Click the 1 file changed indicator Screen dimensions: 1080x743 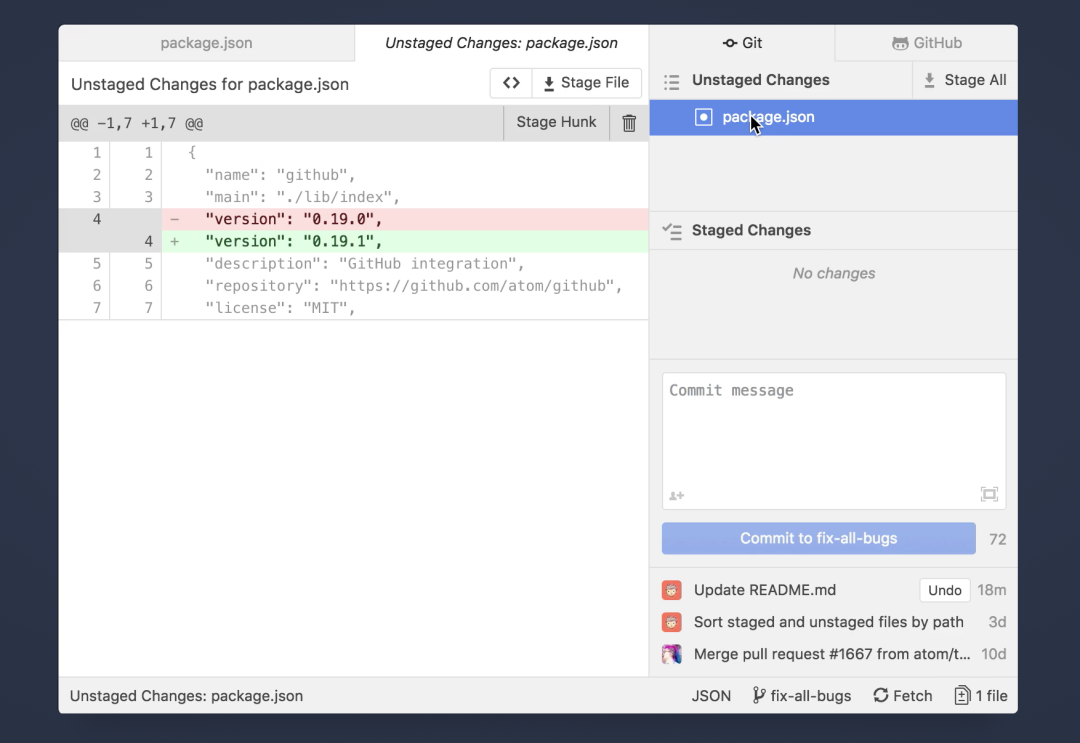pyautogui.click(x=981, y=695)
